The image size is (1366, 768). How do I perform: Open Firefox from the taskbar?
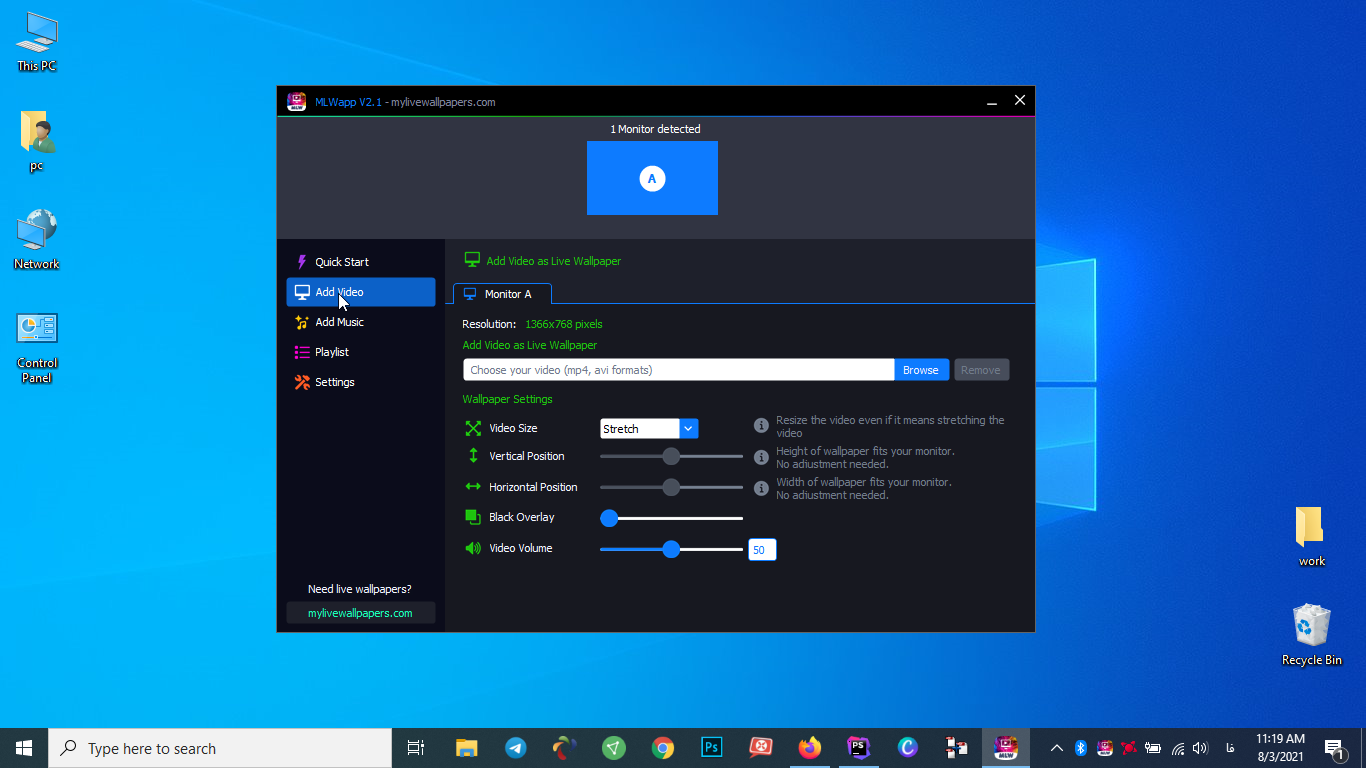[x=810, y=748]
